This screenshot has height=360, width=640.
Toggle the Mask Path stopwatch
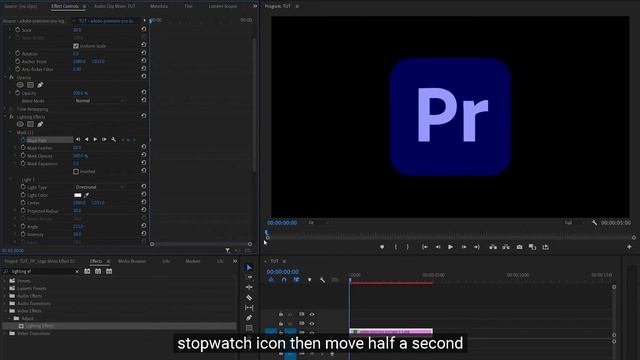[23, 140]
